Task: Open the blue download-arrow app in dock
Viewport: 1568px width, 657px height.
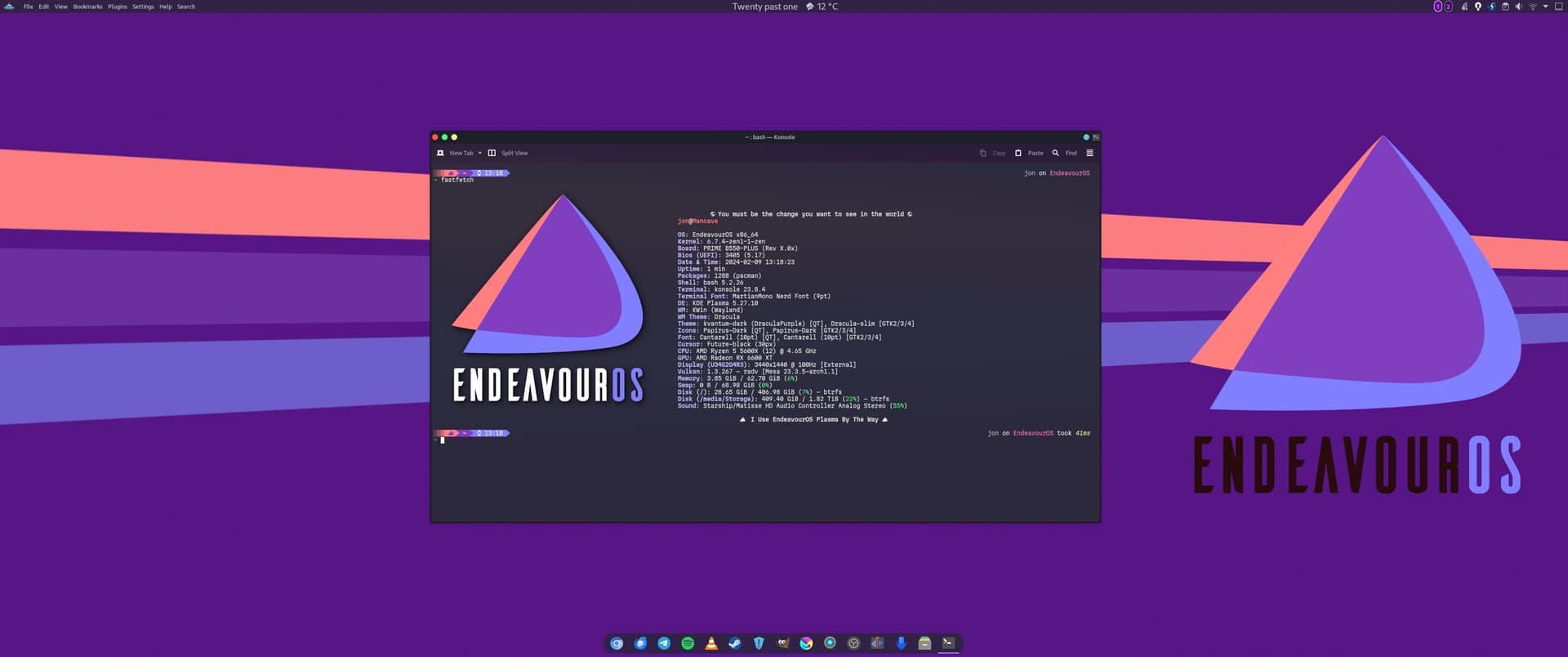Action: coord(901,643)
